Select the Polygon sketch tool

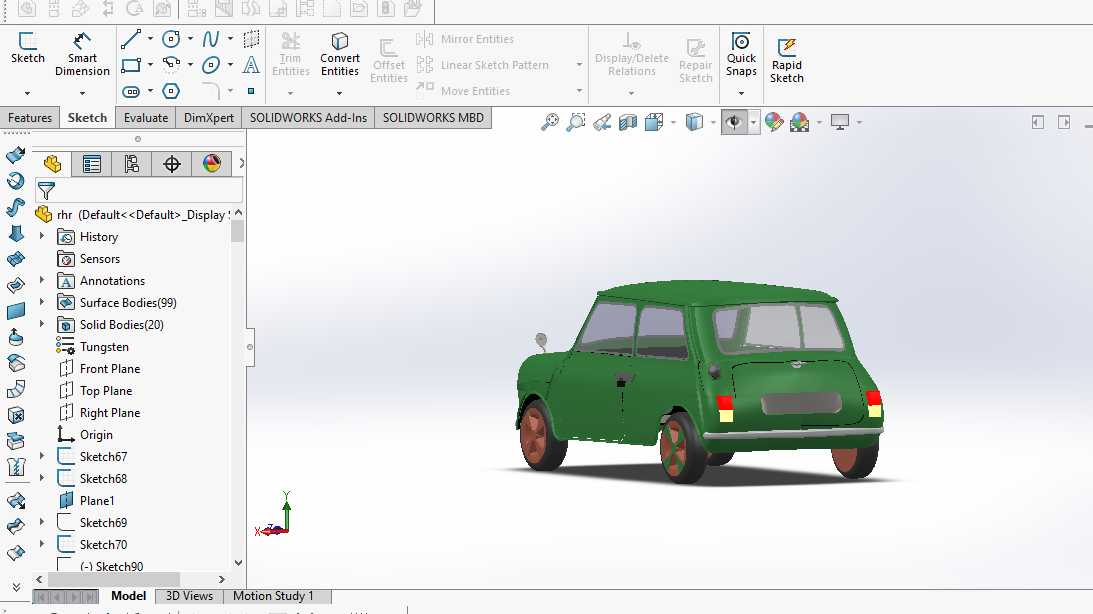pos(171,91)
